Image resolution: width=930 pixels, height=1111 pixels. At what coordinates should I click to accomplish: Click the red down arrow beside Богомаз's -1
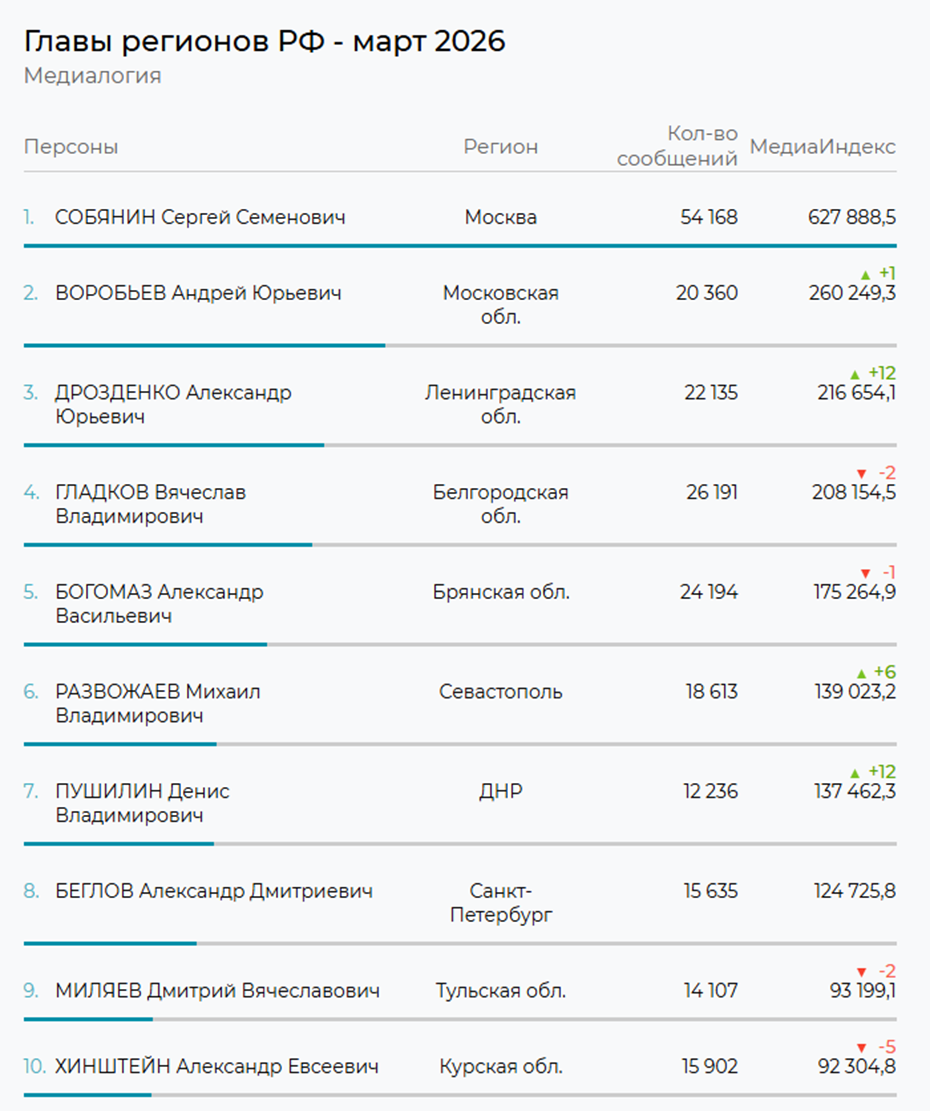click(865, 573)
